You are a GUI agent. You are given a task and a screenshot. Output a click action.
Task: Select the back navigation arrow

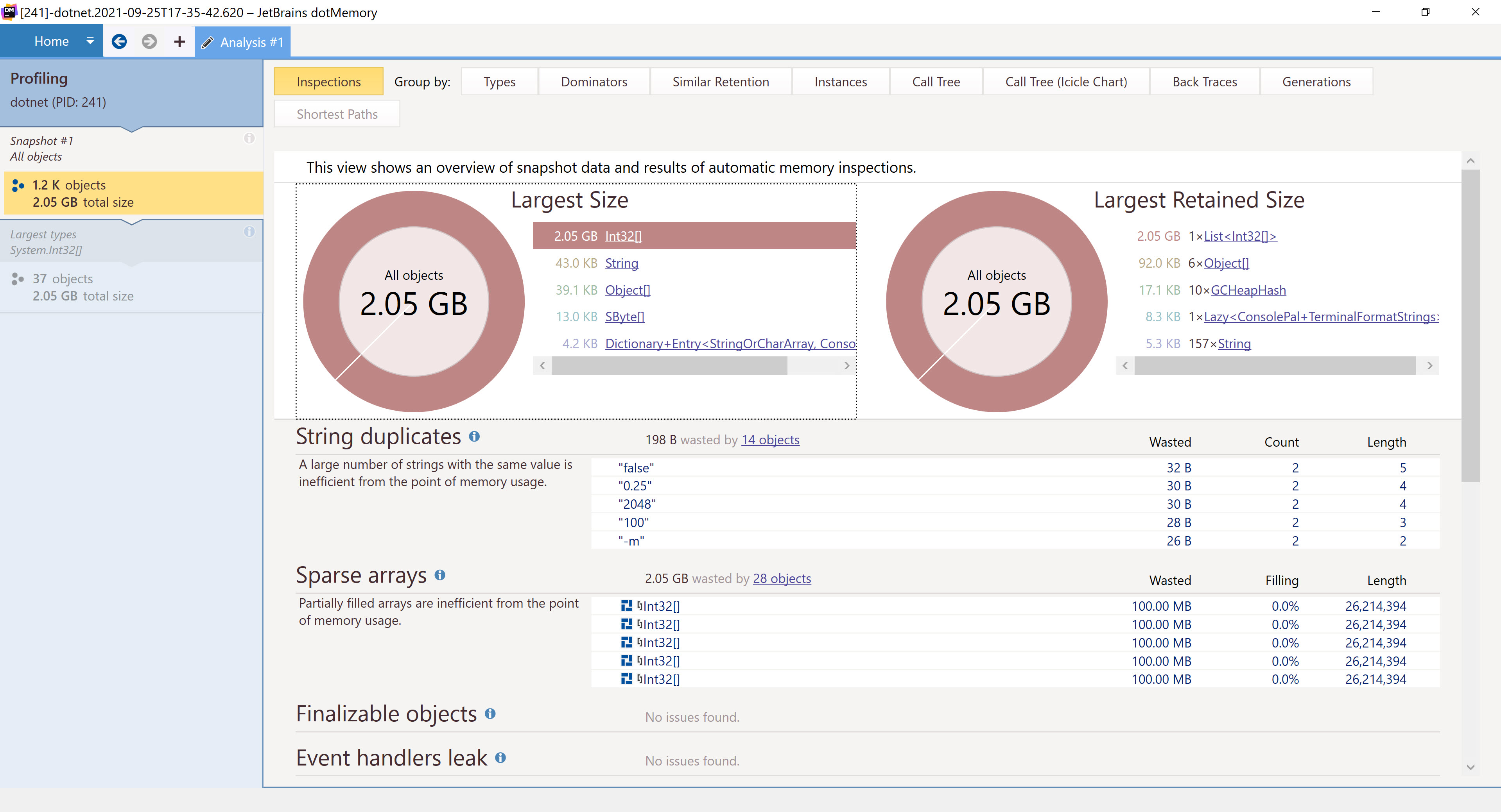120,41
